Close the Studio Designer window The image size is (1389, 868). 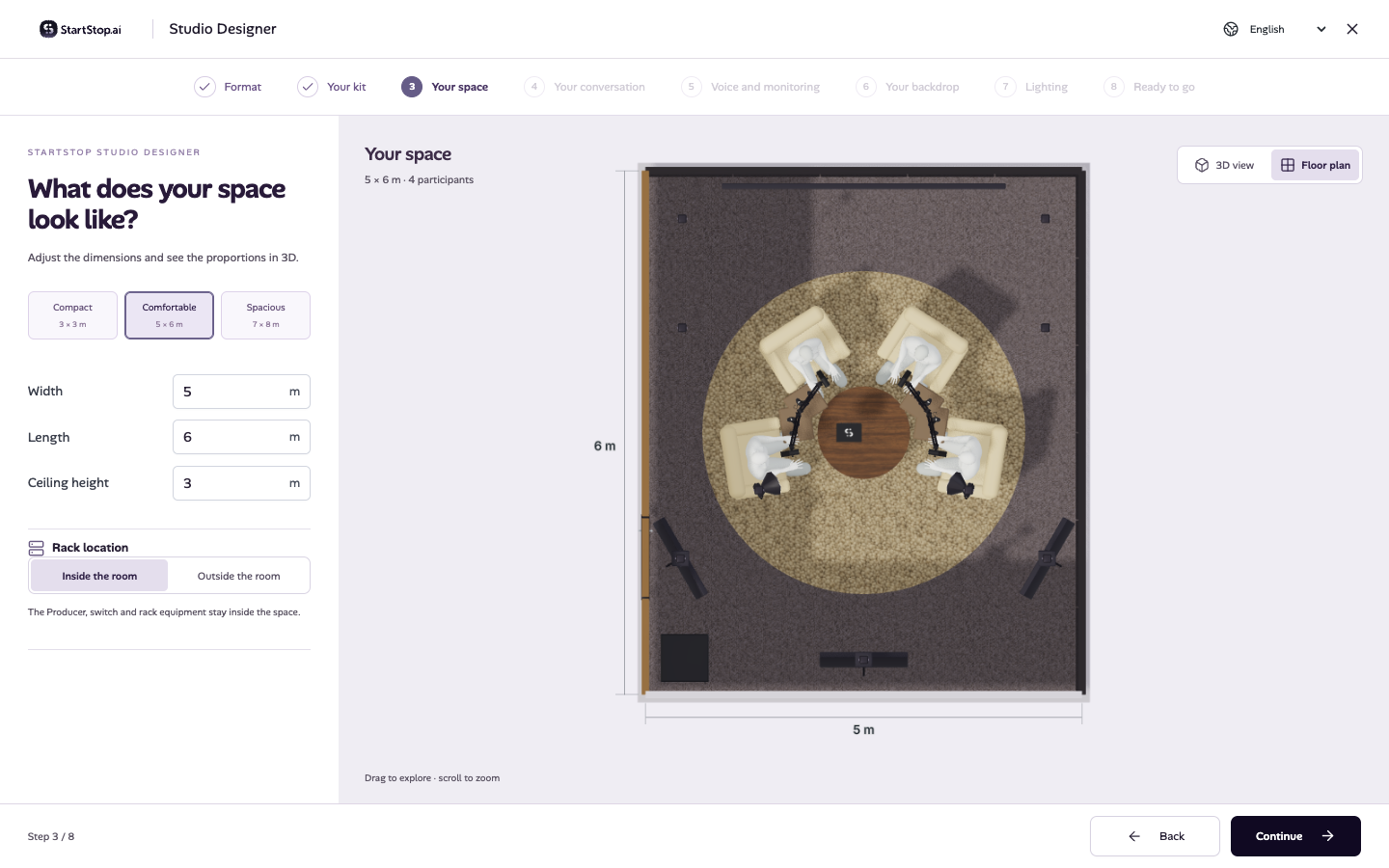coord(1352,29)
